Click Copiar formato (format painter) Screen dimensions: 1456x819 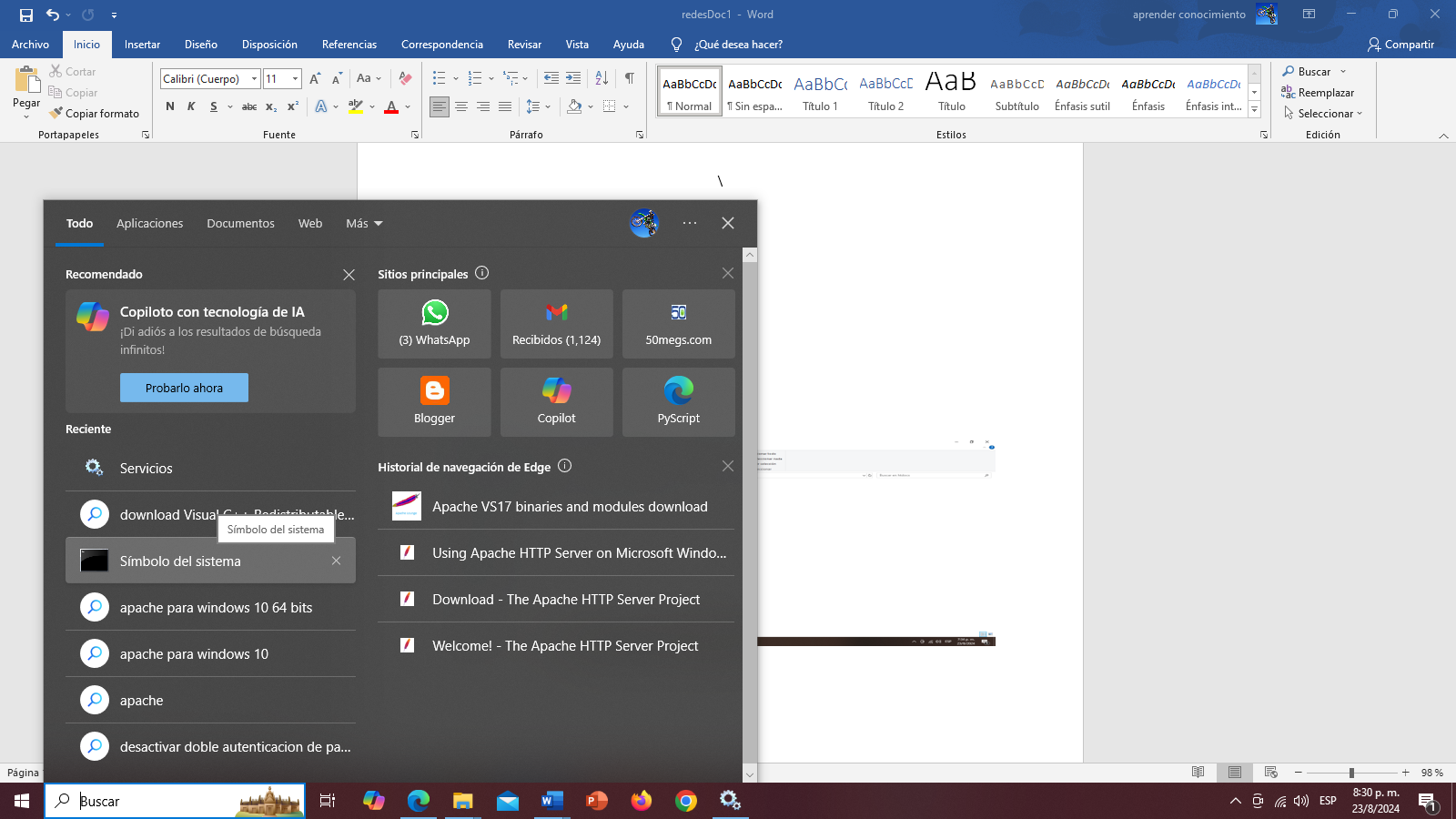point(95,114)
